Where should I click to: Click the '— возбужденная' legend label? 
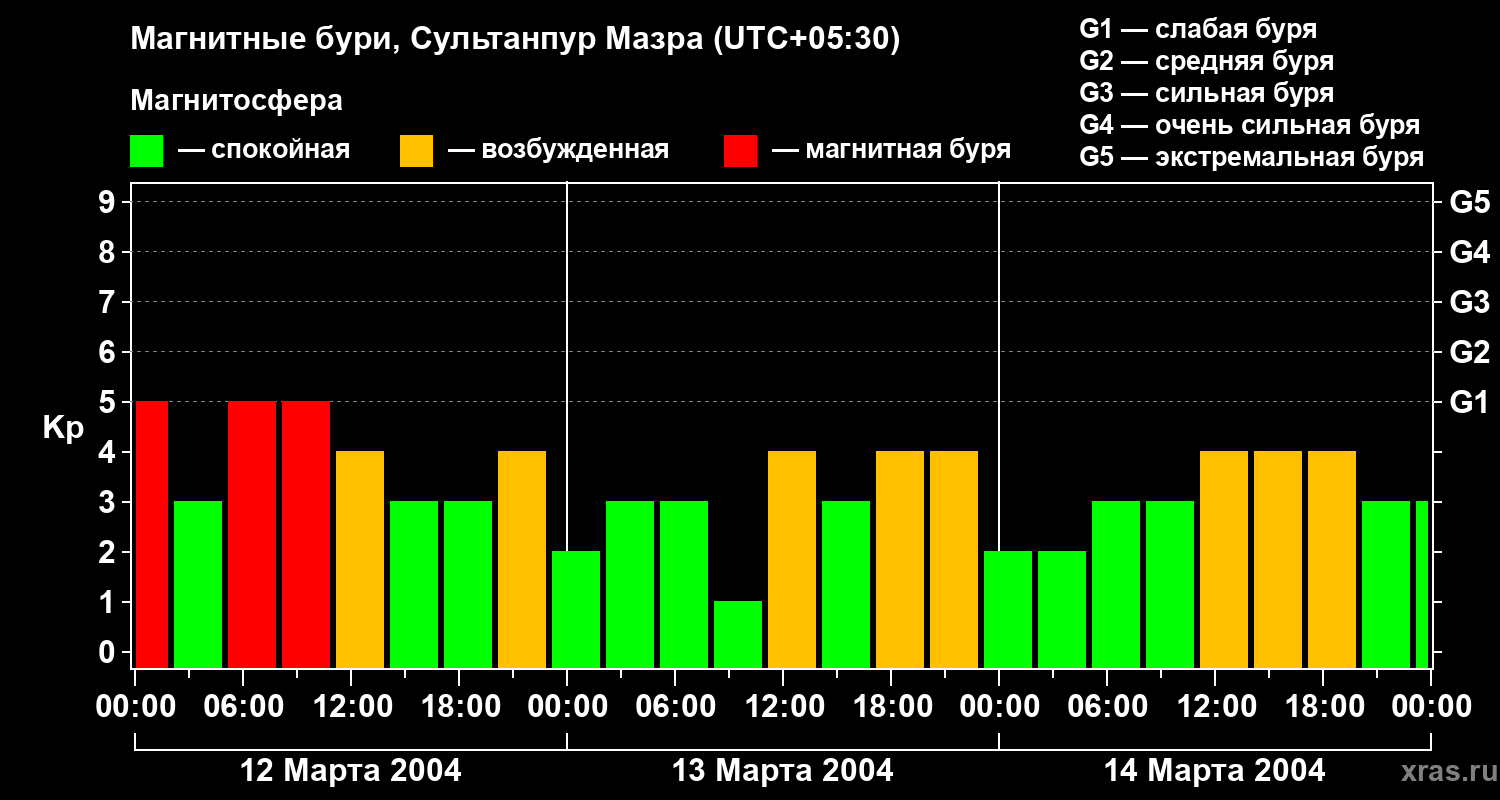[x=558, y=150]
